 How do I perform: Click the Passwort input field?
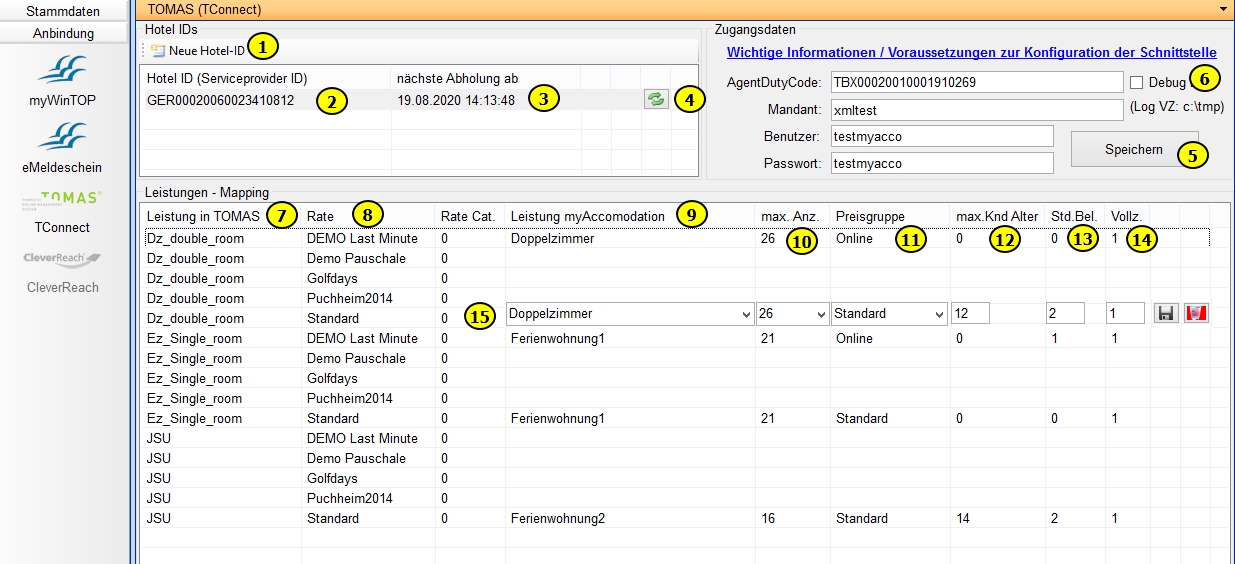pos(942,163)
